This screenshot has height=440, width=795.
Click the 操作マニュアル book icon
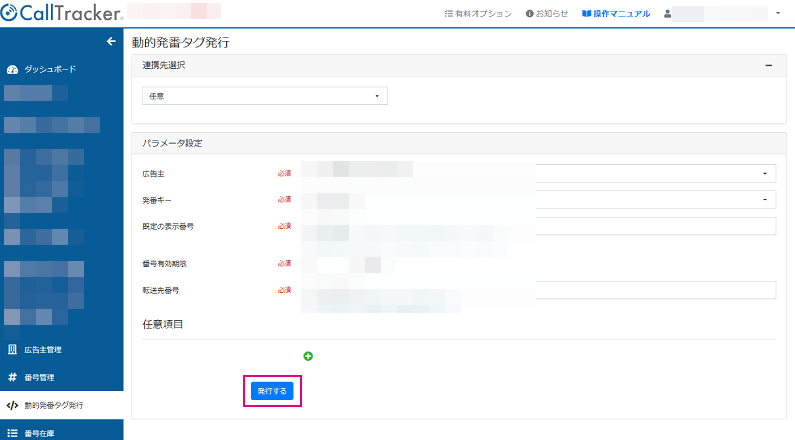pyautogui.click(x=587, y=14)
